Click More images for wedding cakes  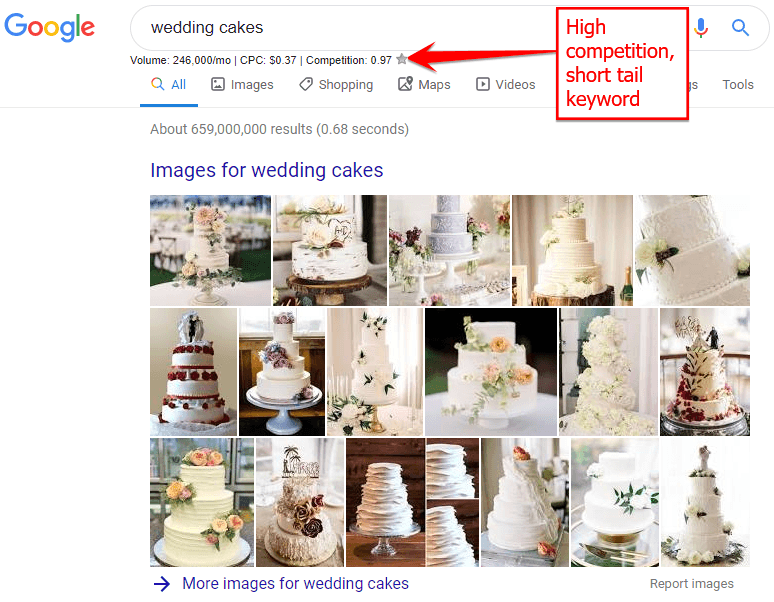click(x=295, y=583)
